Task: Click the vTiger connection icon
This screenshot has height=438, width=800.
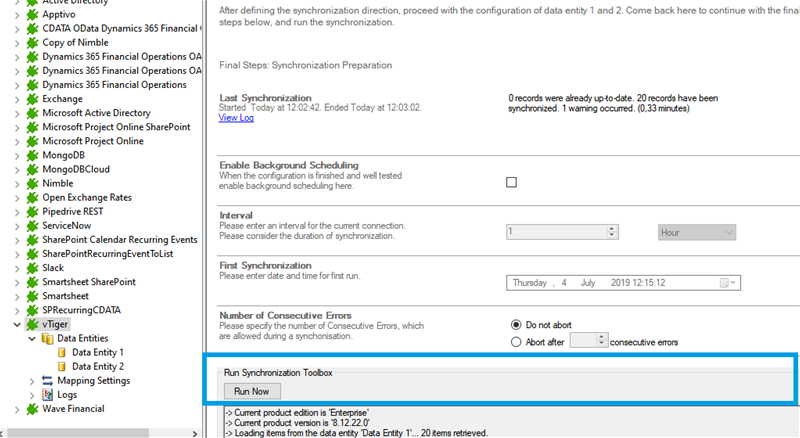Action: click(x=32, y=324)
